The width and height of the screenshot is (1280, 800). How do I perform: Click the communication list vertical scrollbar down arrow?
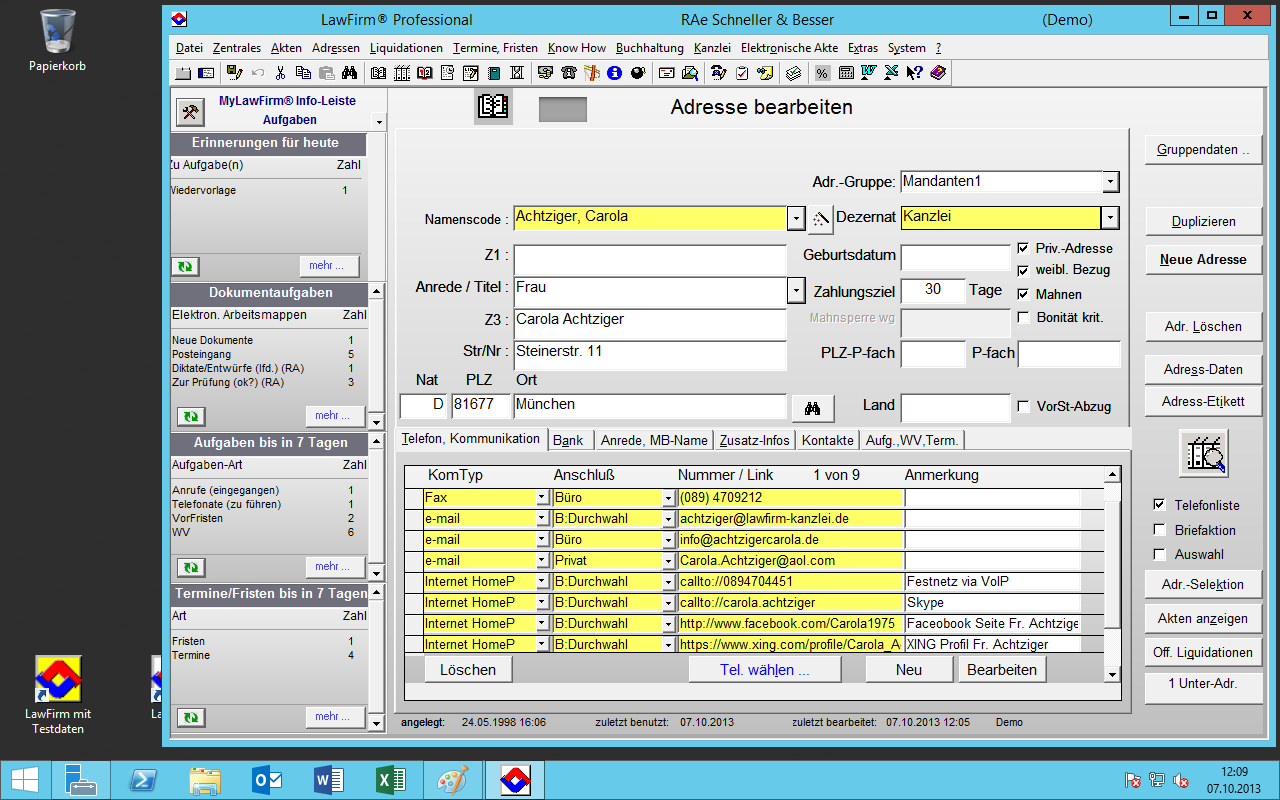[1112, 675]
